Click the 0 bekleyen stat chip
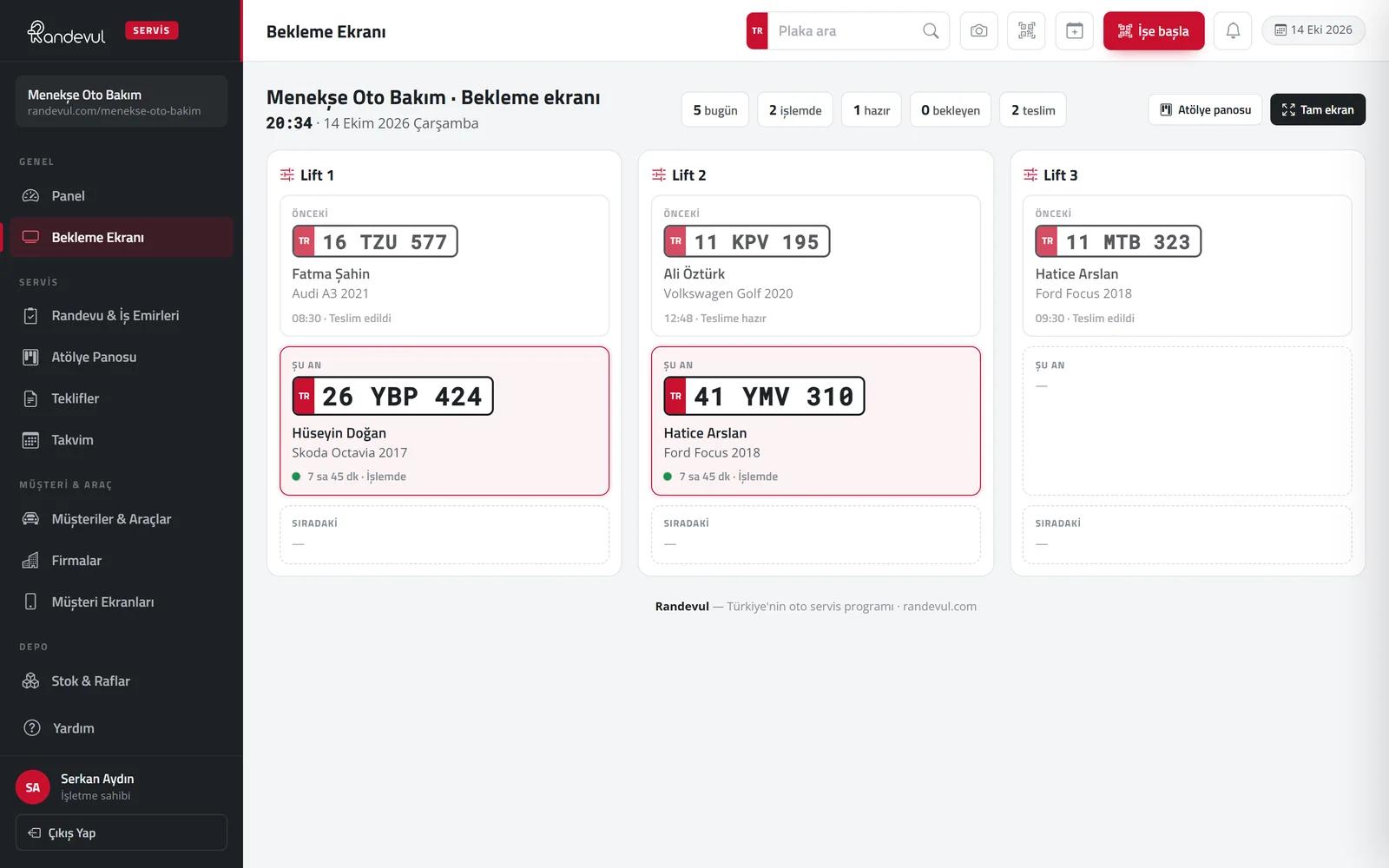This screenshot has height=868, width=1389. 951,110
